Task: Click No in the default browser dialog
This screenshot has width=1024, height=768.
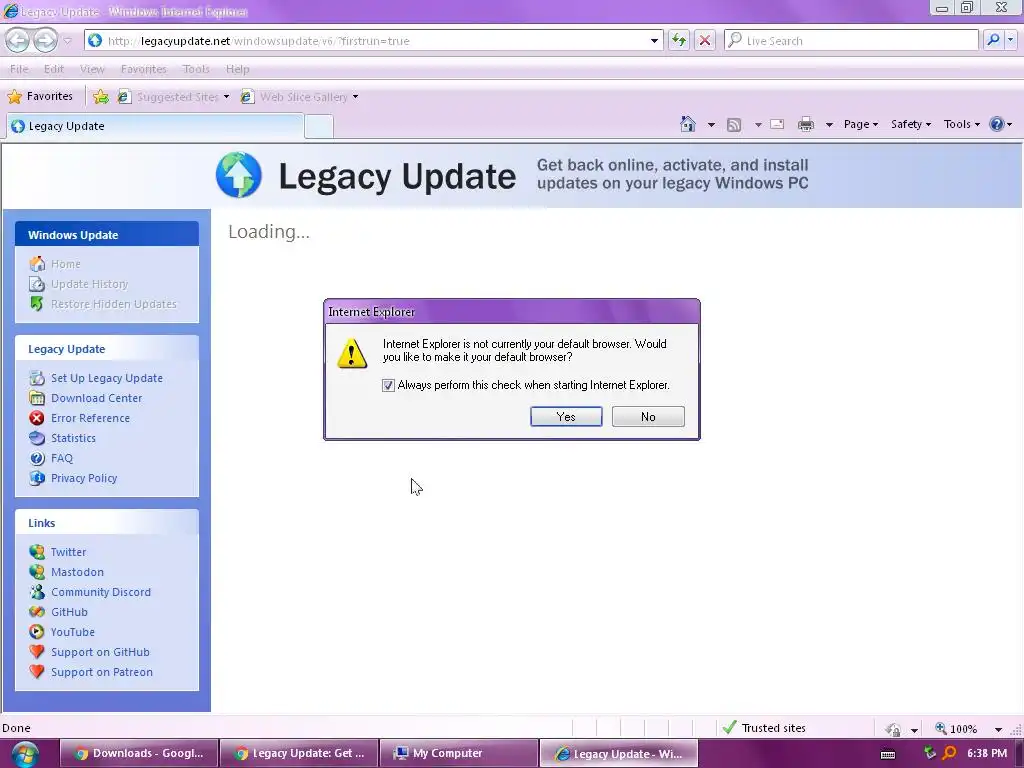Action: pyautogui.click(x=648, y=417)
